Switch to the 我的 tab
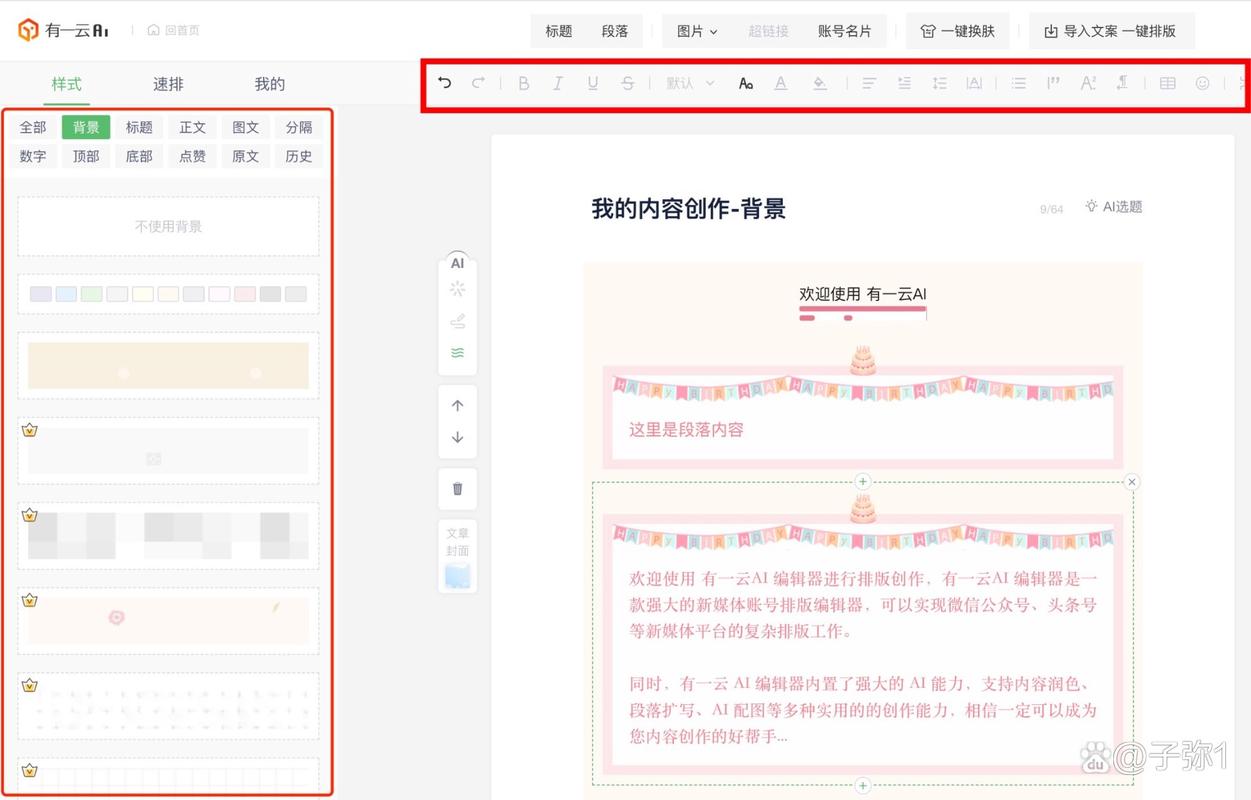The height and width of the screenshot is (800, 1251). click(268, 84)
